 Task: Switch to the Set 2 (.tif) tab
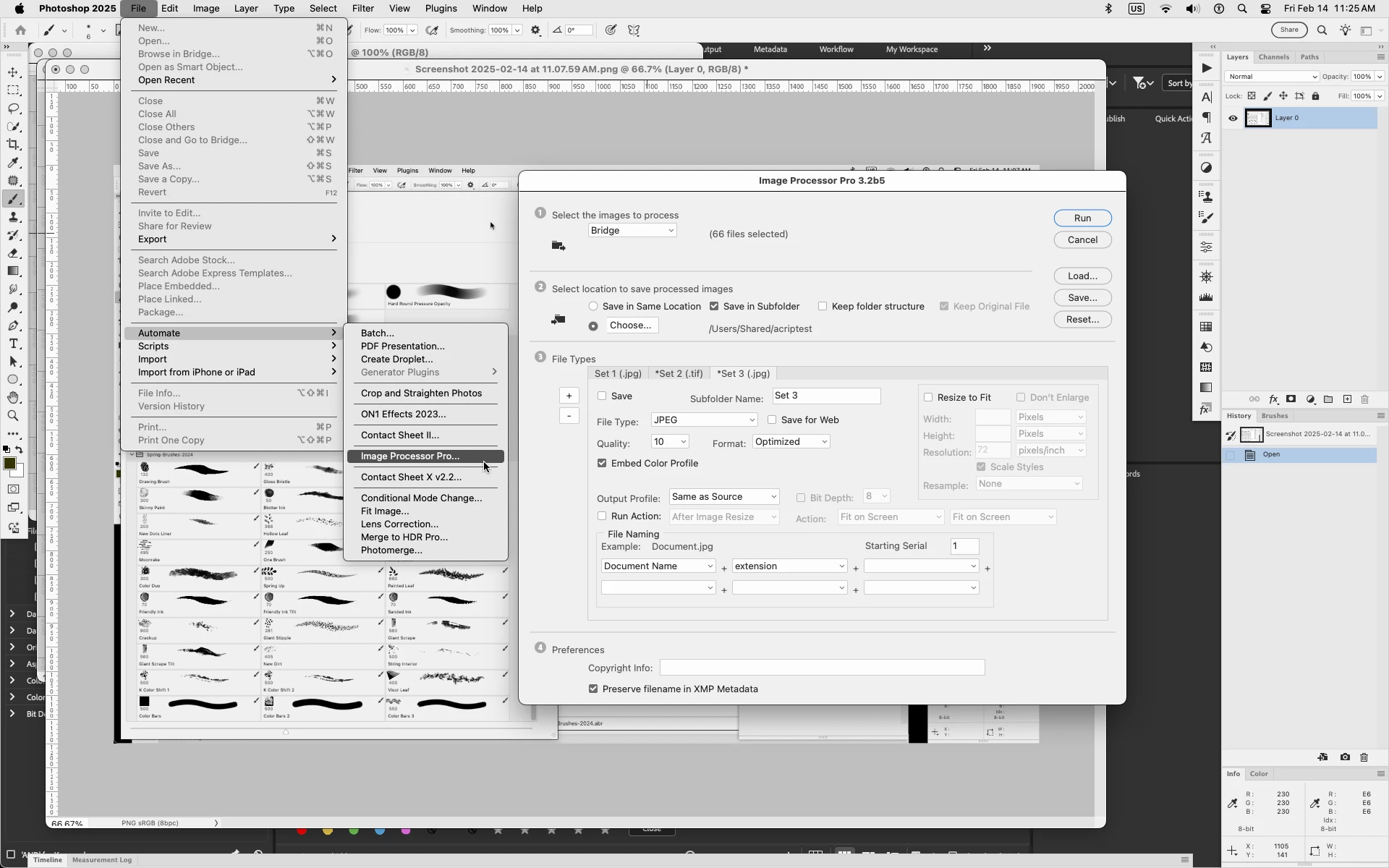(679, 374)
